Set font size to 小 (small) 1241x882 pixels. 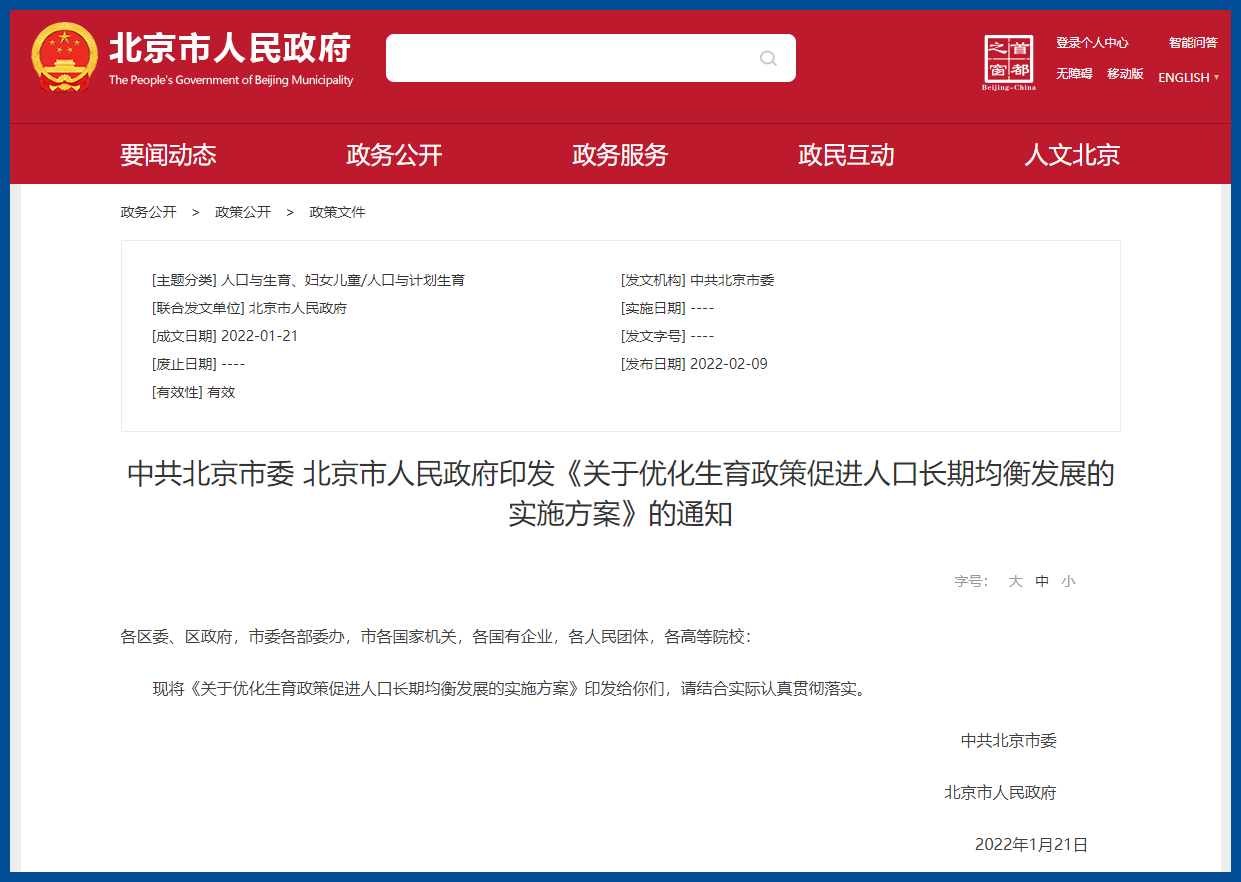click(x=1068, y=581)
